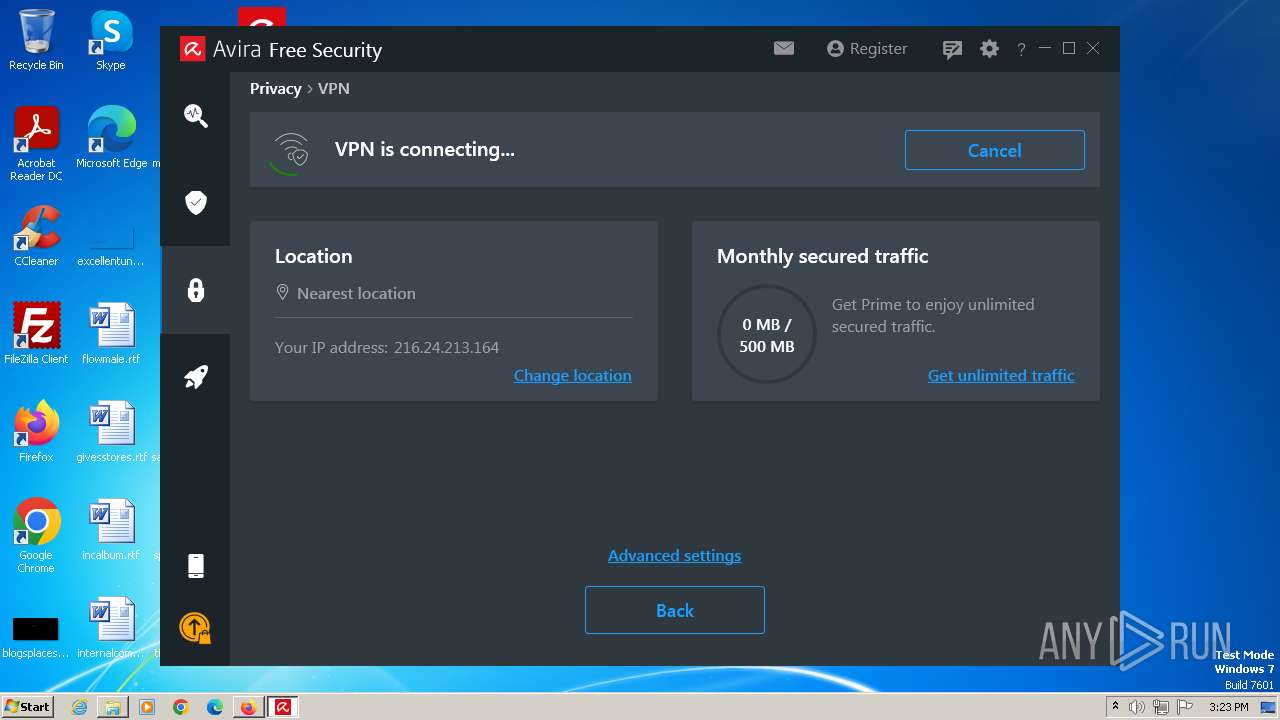Click the Avira logo in title bar
The width and height of the screenshot is (1280, 720).
tap(192, 49)
